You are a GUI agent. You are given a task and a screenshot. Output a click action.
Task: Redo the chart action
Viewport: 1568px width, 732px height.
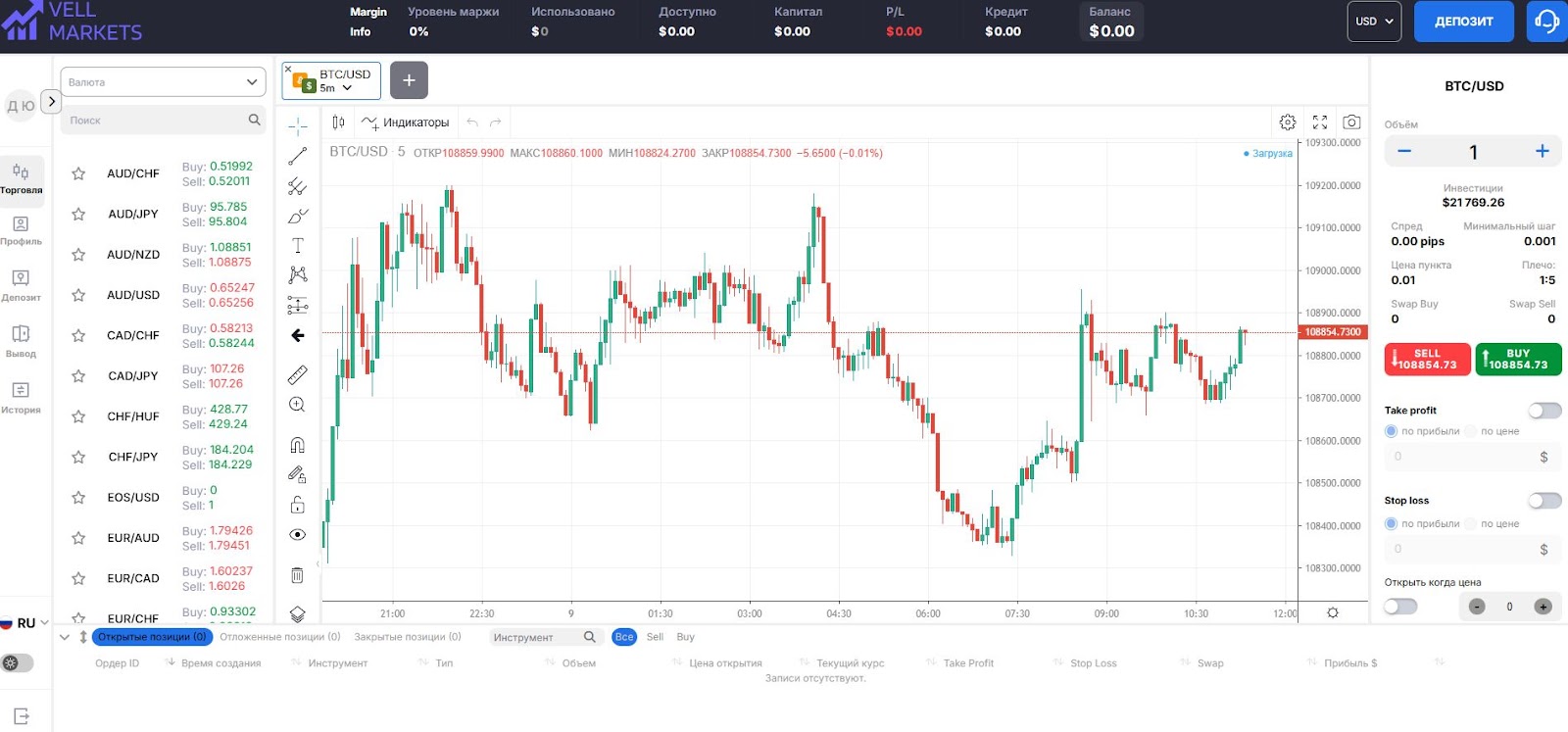coord(496,122)
